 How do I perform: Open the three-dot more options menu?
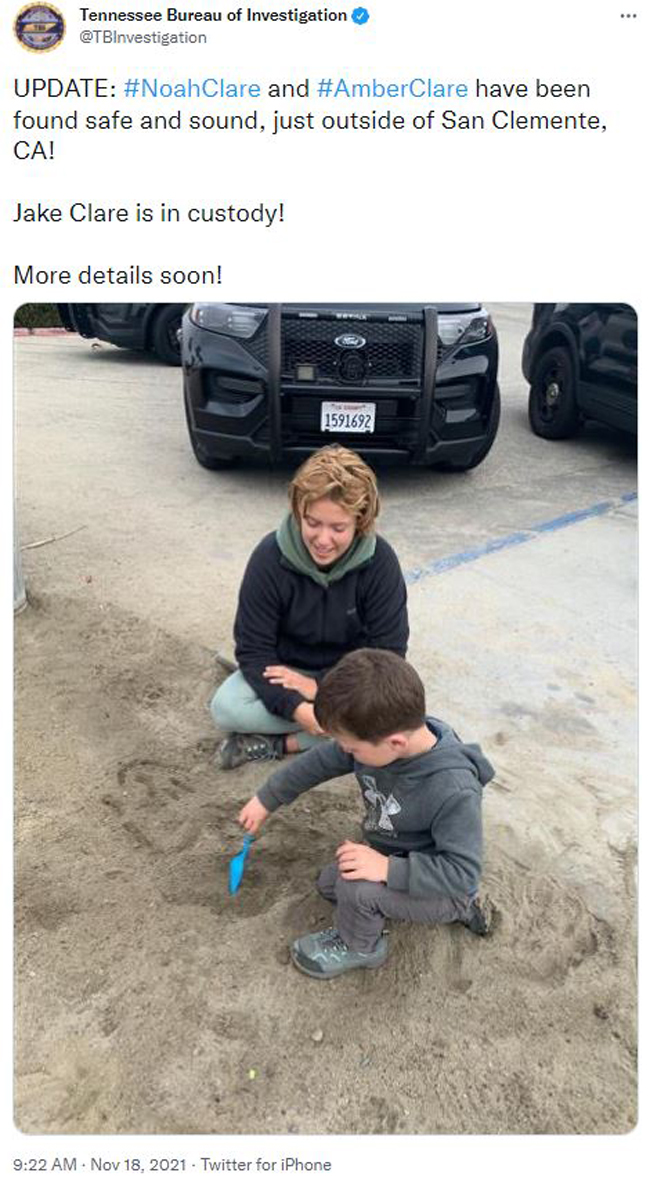pos(628,16)
